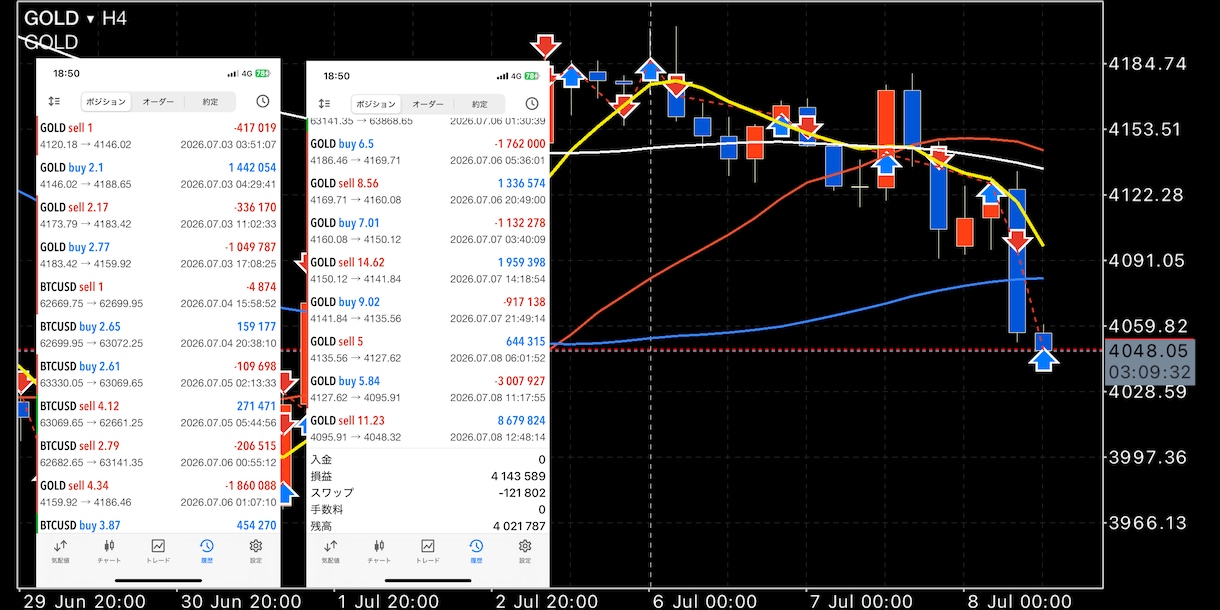Expand the GOLD symbol dropdown arrow
Viewport: 1220px width, 610px height.
click(91, 19)
